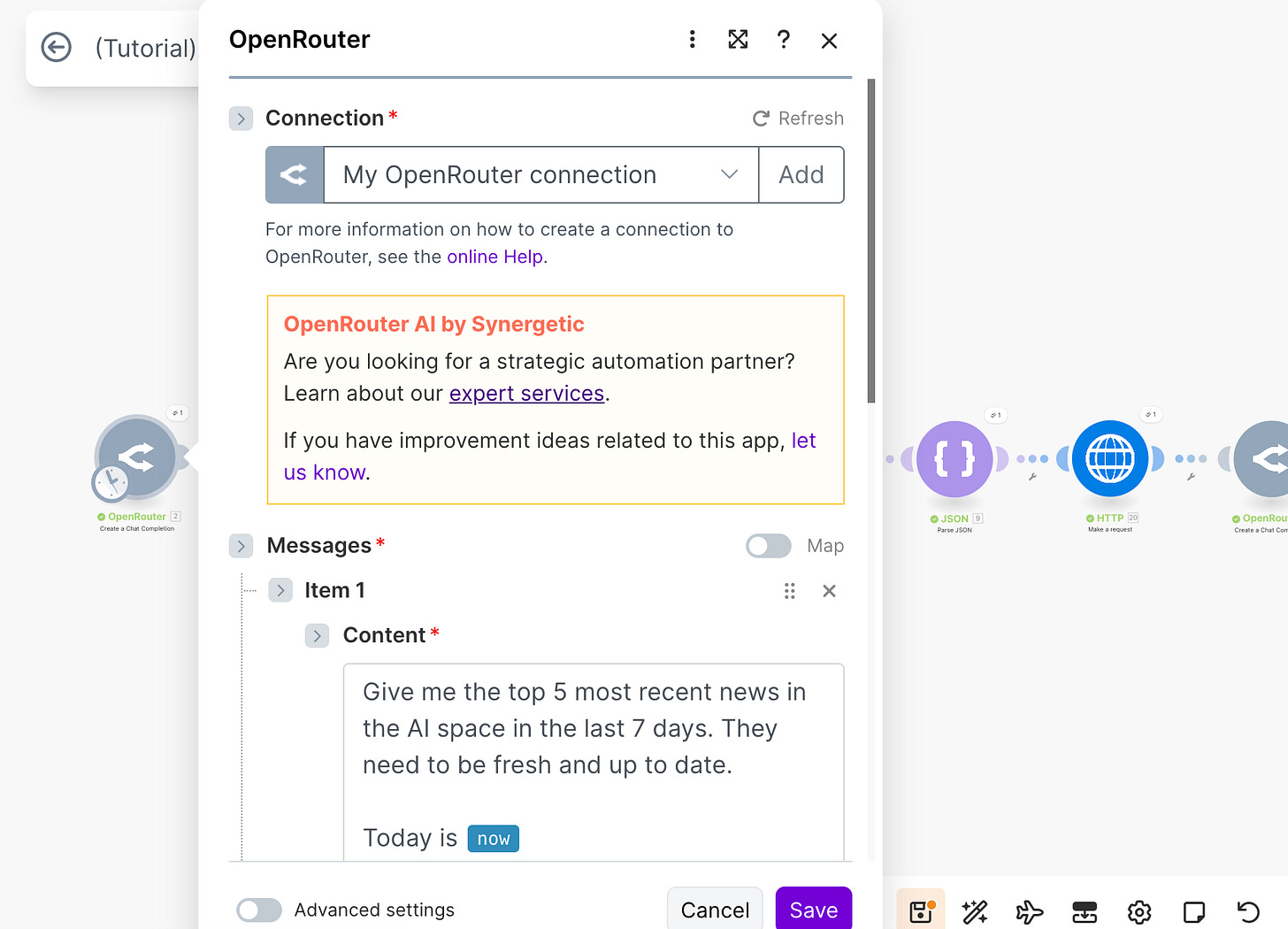
Task: Click the purple Save button
Action: click(814, 910)
